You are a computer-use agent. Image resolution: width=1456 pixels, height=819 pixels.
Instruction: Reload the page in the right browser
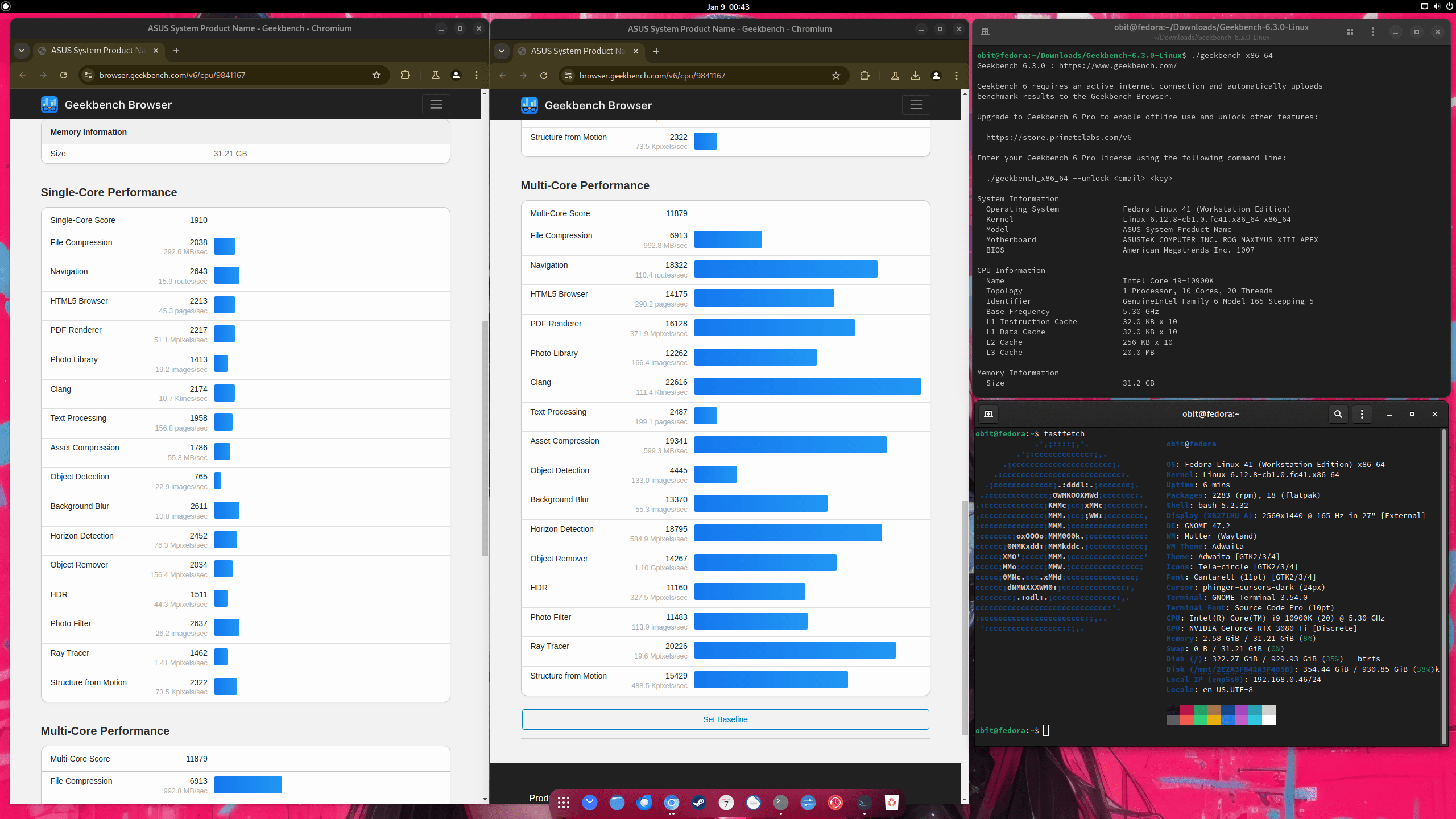(543, 76)
